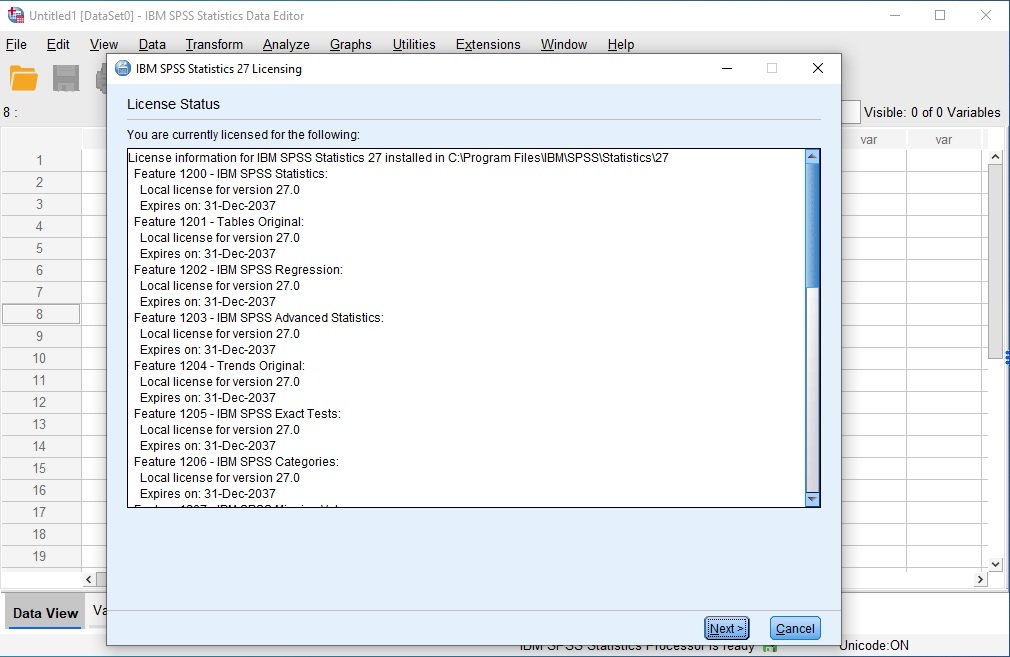This screenshot has height=657, width=1010.
Task: Open the Help menu
Action: coord(621,44)
